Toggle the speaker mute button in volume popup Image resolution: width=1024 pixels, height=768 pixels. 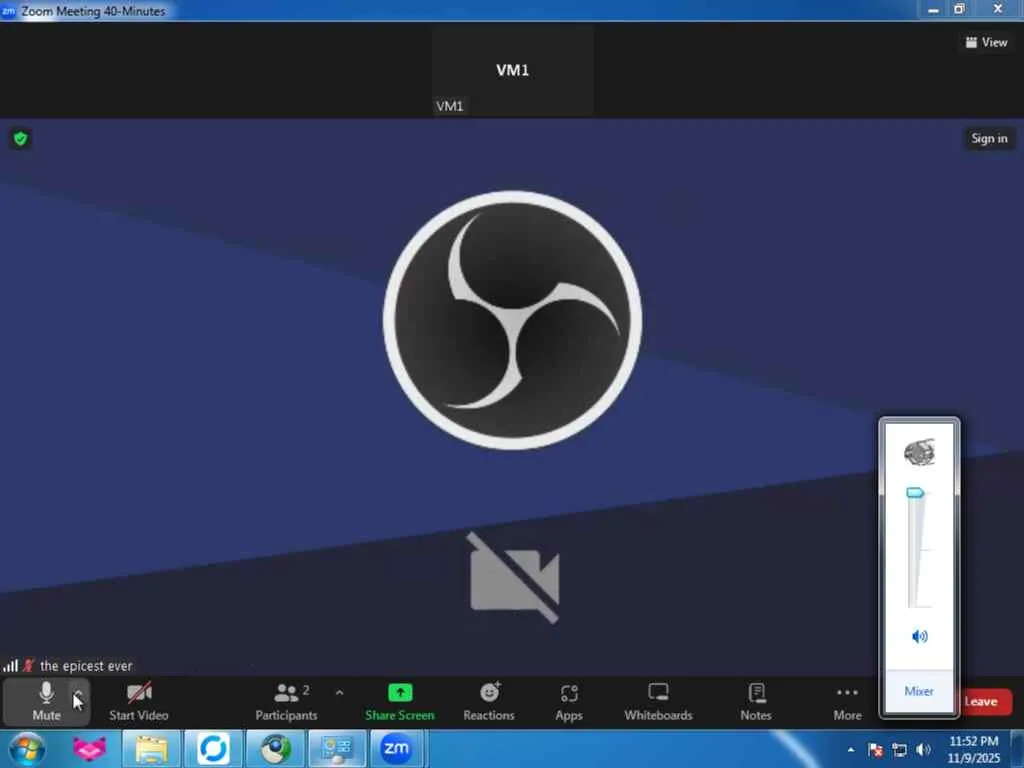[919, 636]
